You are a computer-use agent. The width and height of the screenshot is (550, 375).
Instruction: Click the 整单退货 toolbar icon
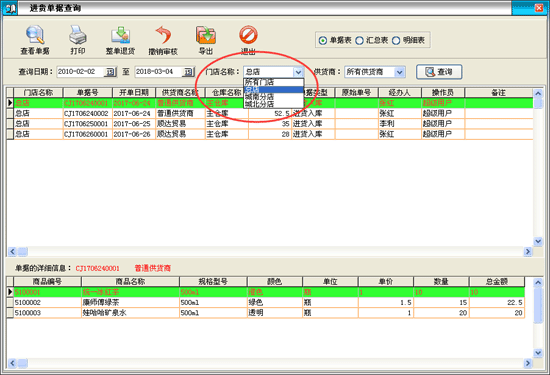coord(120,35)
